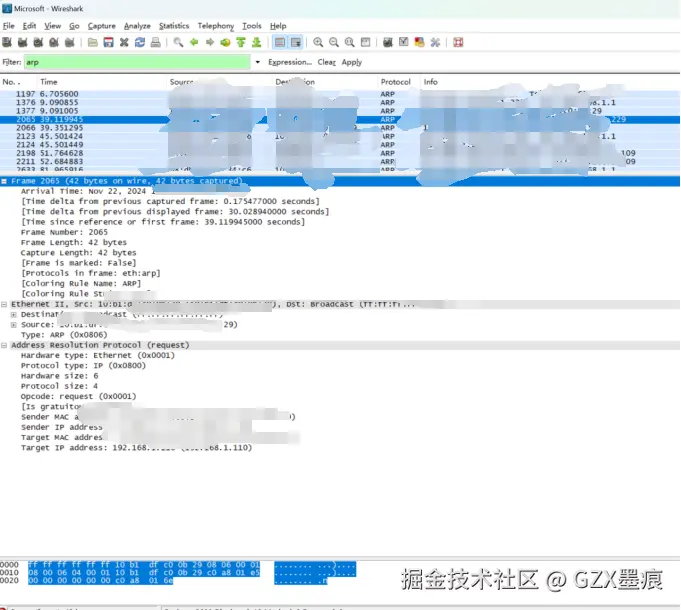This screenshot has width=681, height=610.
Task: Open the Edit menu
Action: pyautogui.click(x=29, y=26)
